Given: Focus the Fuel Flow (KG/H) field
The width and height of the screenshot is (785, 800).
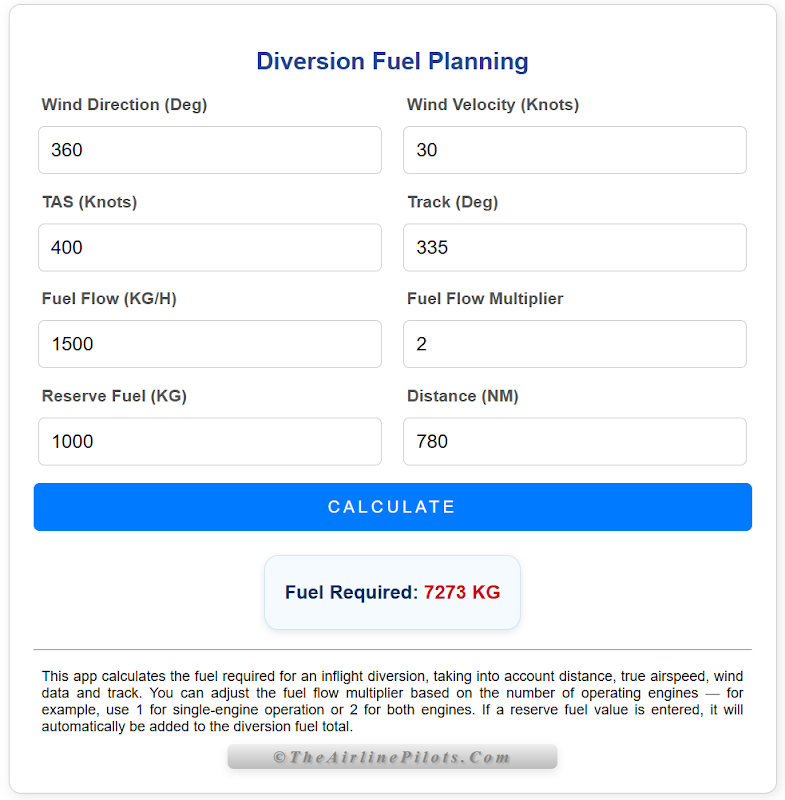Looking at the screenshot, I should pyautogui.click(x=210, y=344).
